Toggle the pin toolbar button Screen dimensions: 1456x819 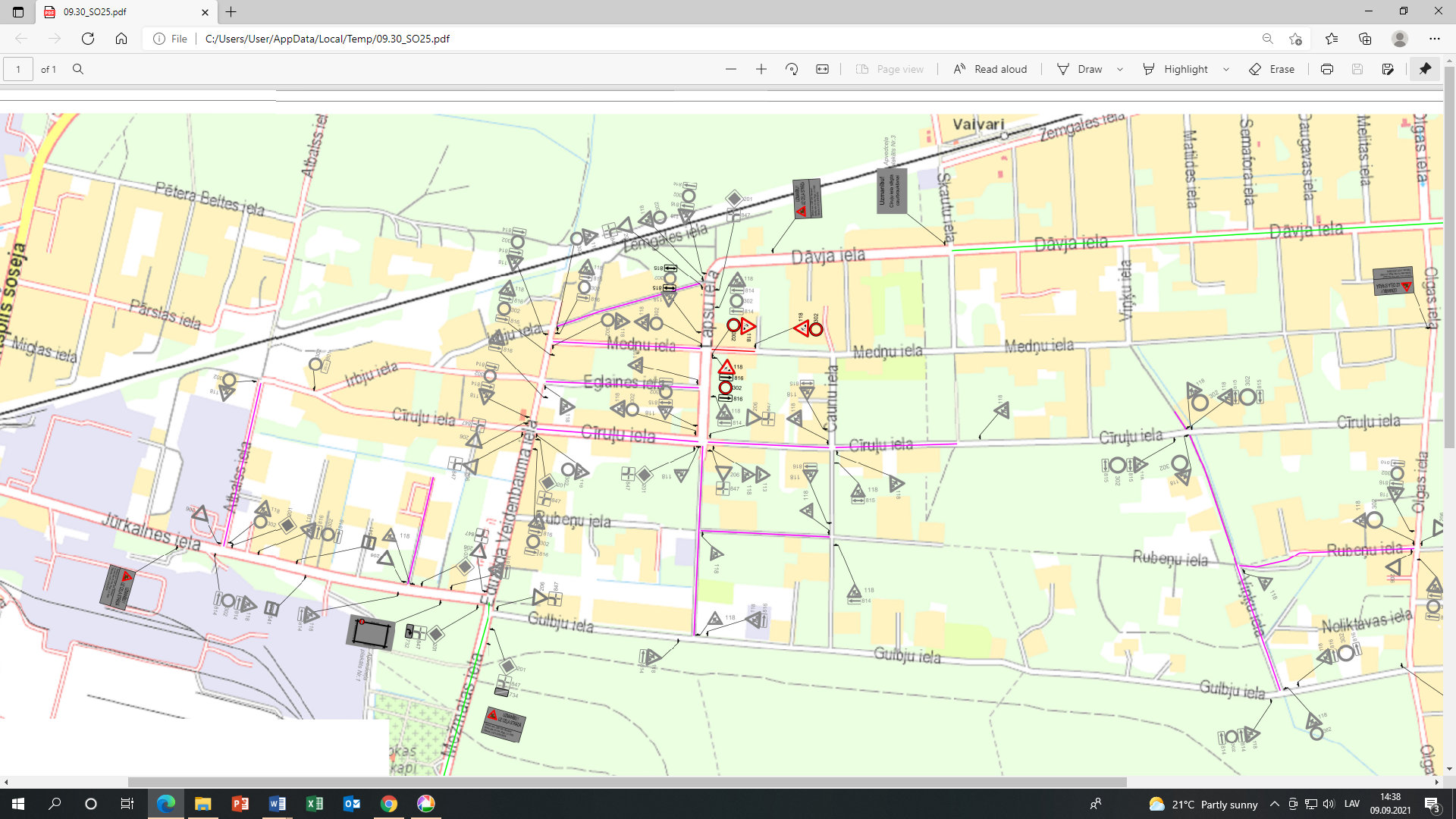[x=1425, y=69]
